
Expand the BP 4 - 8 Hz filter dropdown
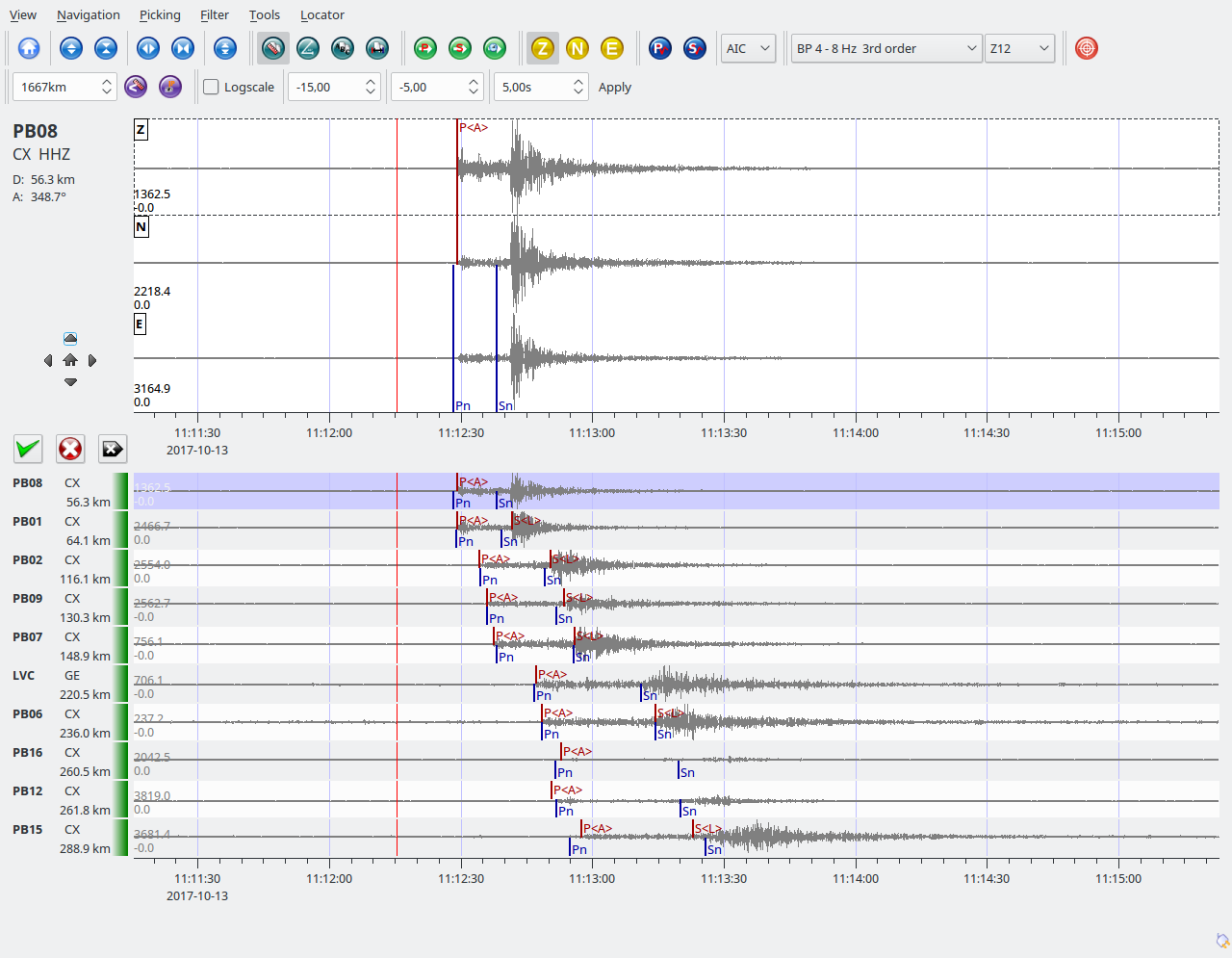pyautogui.click(x=885, y=48)
